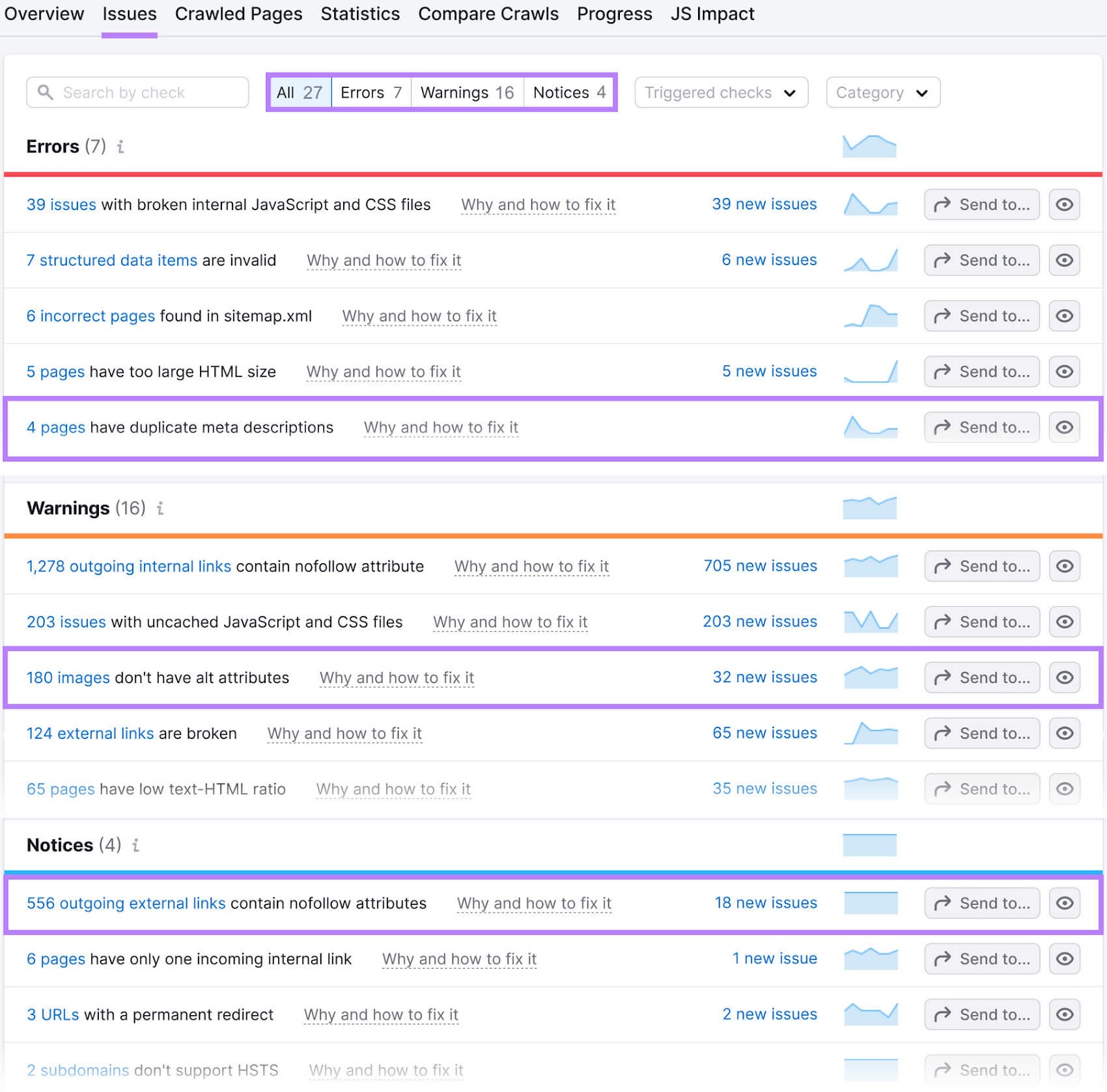
Task: Open Why and how to fix it for low text-HTML ratio
Action: tap(393, 789)
